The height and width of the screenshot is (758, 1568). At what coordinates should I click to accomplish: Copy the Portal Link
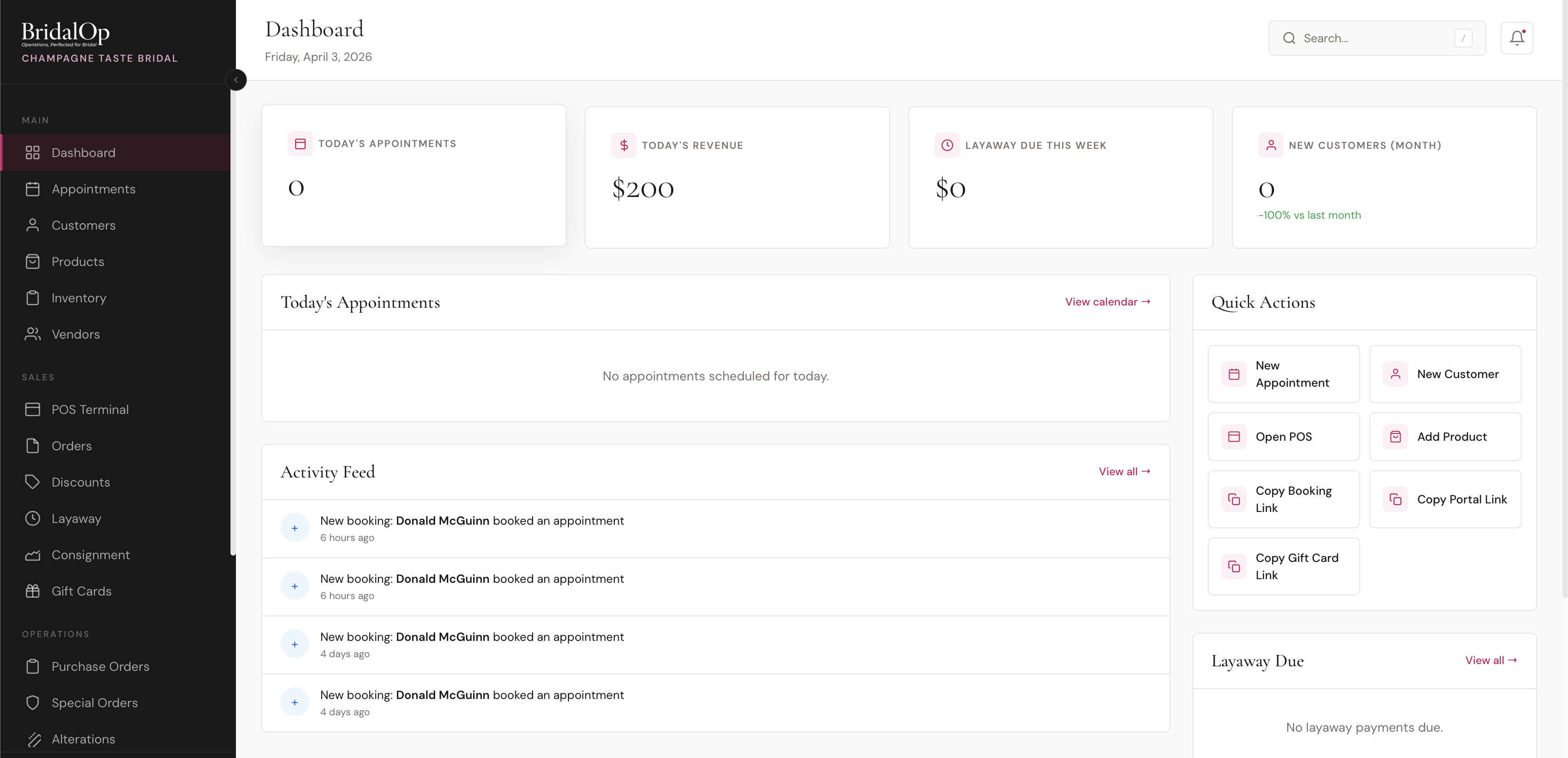(1446, 499)
